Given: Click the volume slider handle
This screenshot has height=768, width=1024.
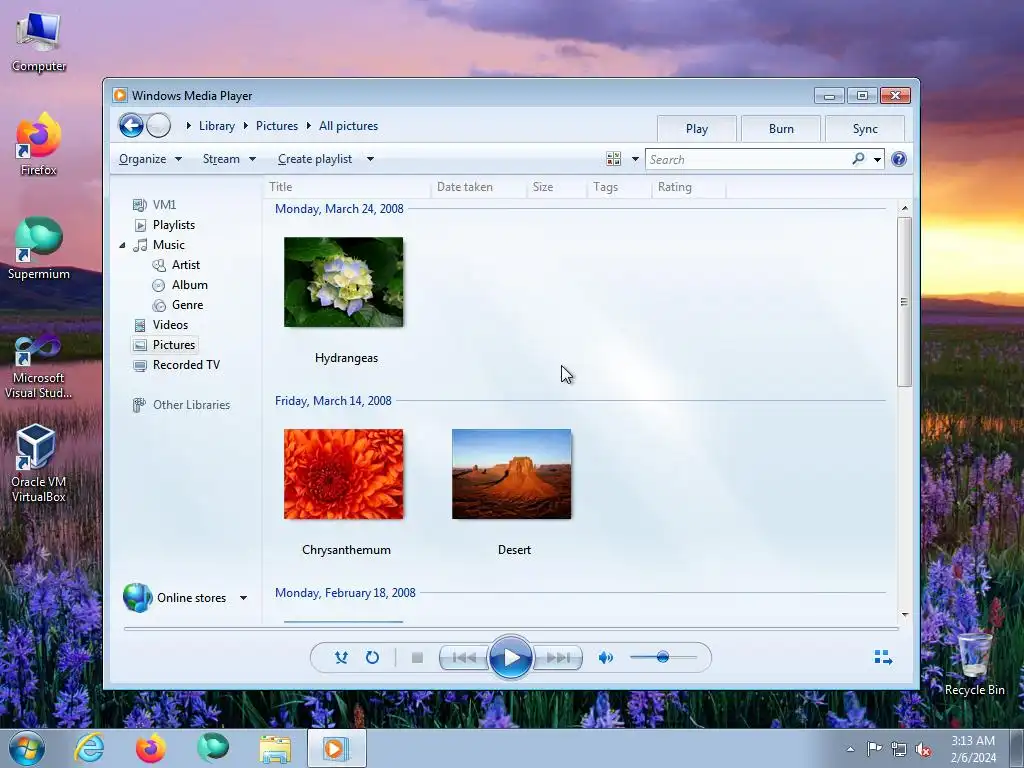Looking at the screenshot, I should click(663, 657).
